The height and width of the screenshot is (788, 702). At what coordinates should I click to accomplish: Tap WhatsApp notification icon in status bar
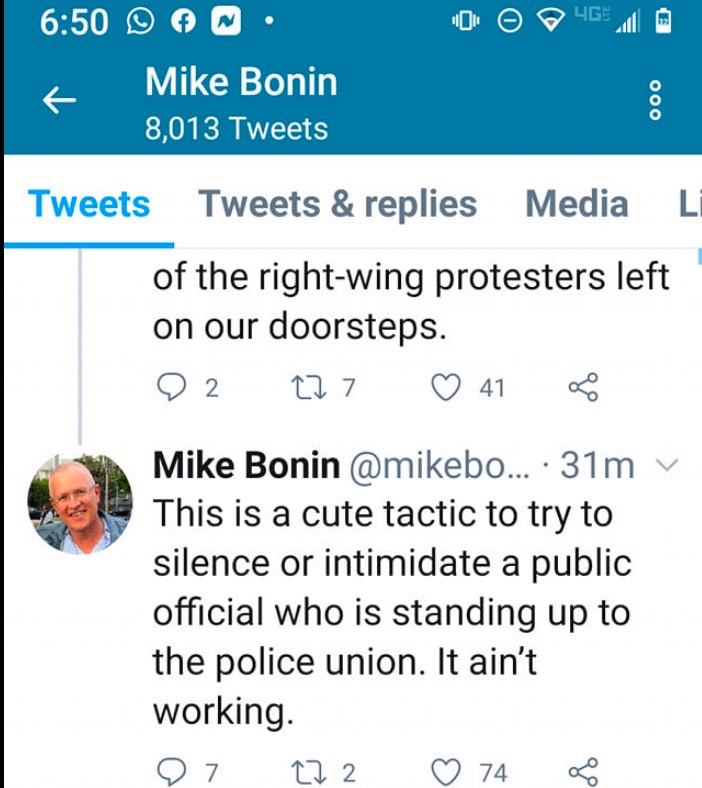[x=139, y=22]
